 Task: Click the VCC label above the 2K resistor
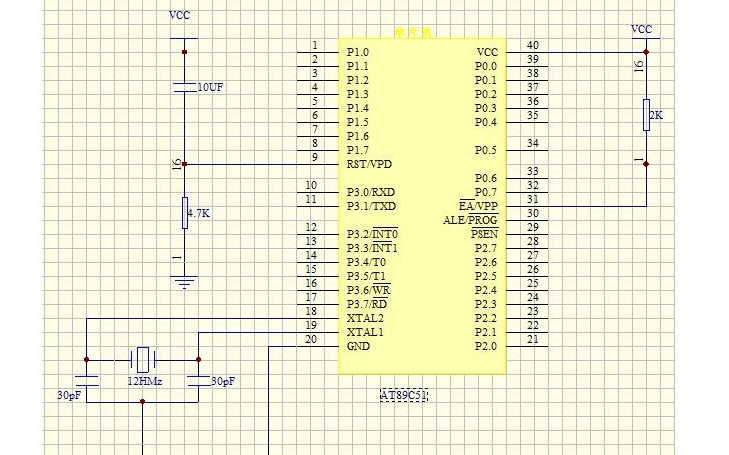tap(642, 29)
